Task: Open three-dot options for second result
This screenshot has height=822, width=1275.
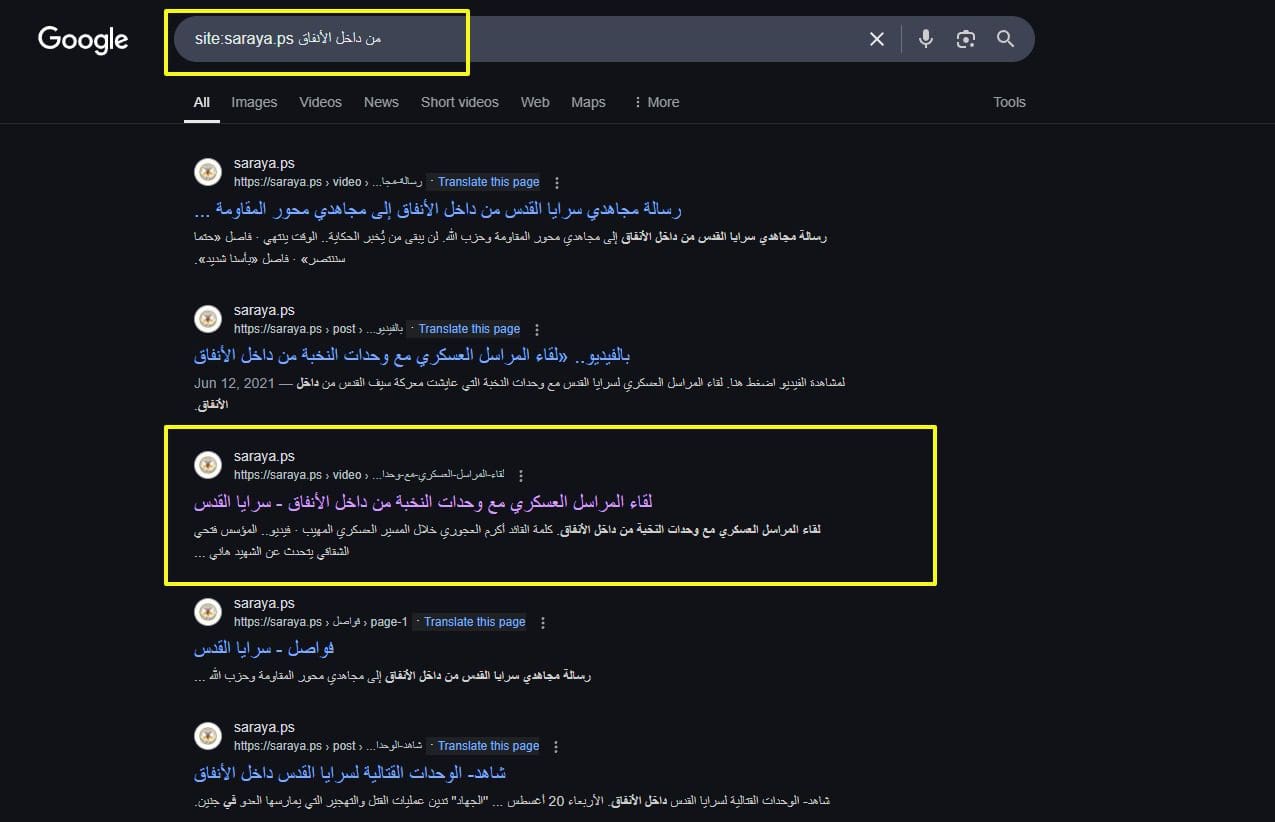Action: 537,330
